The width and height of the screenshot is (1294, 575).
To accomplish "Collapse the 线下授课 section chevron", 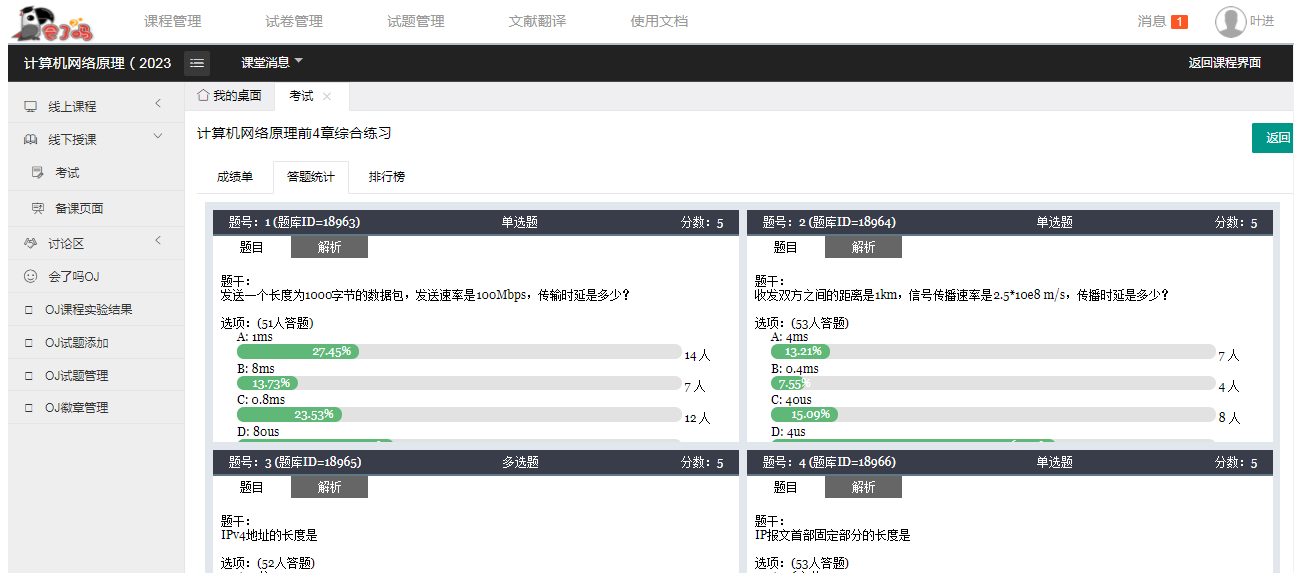I will tap(158, 137).
